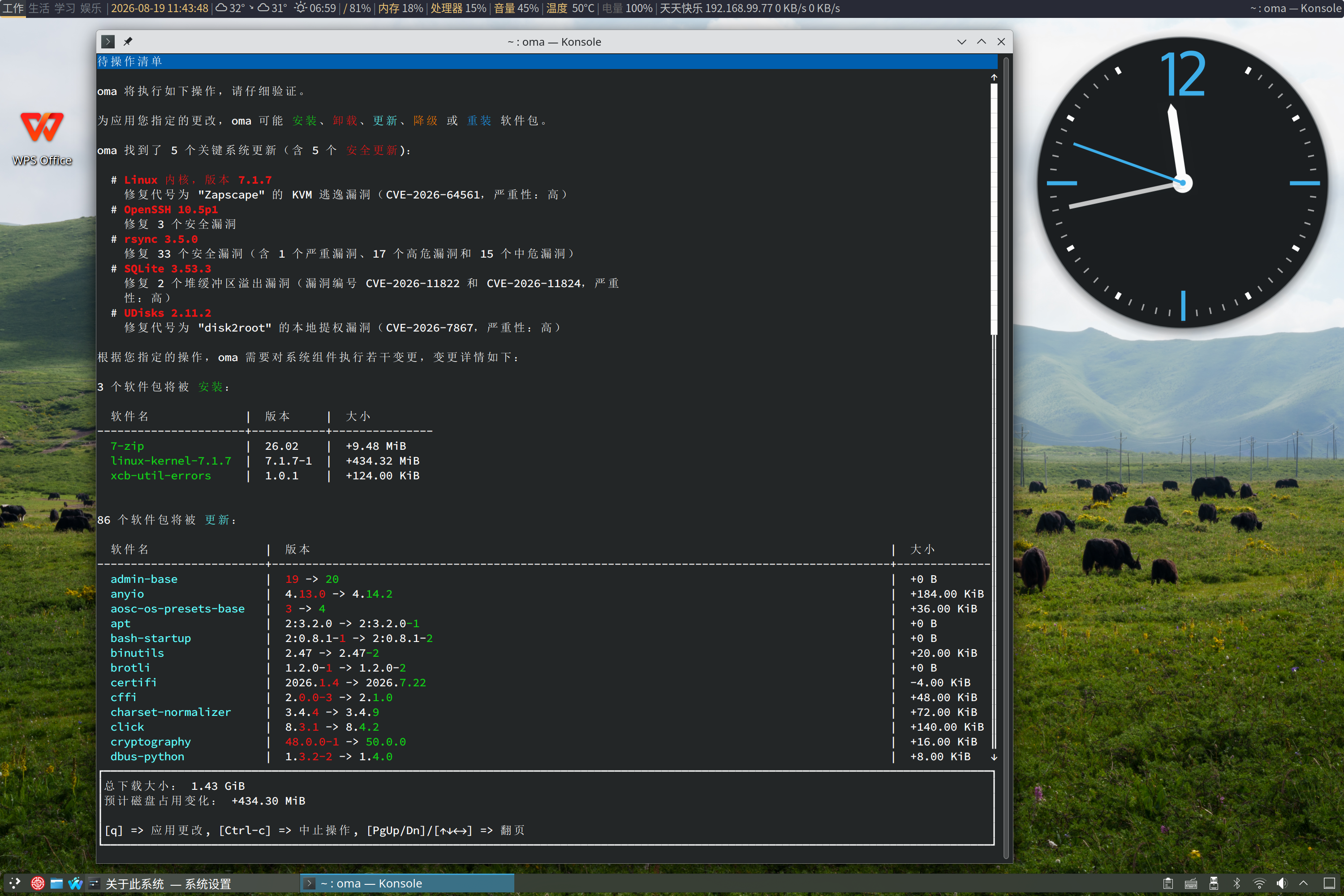
Task: Select the ~ : oma — Konsole taskbar entry
Action: [x=407, y=883]
